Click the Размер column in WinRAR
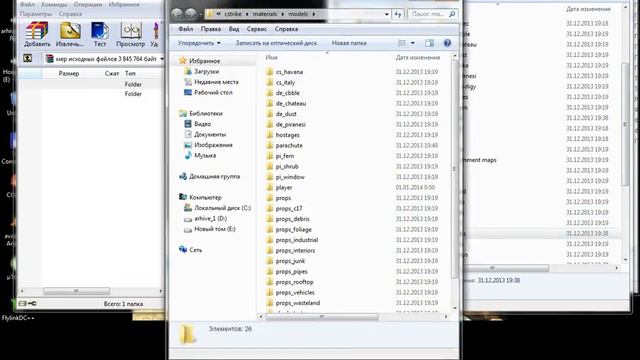The height and width of the screenshot is (360, 640). point(69,73)
